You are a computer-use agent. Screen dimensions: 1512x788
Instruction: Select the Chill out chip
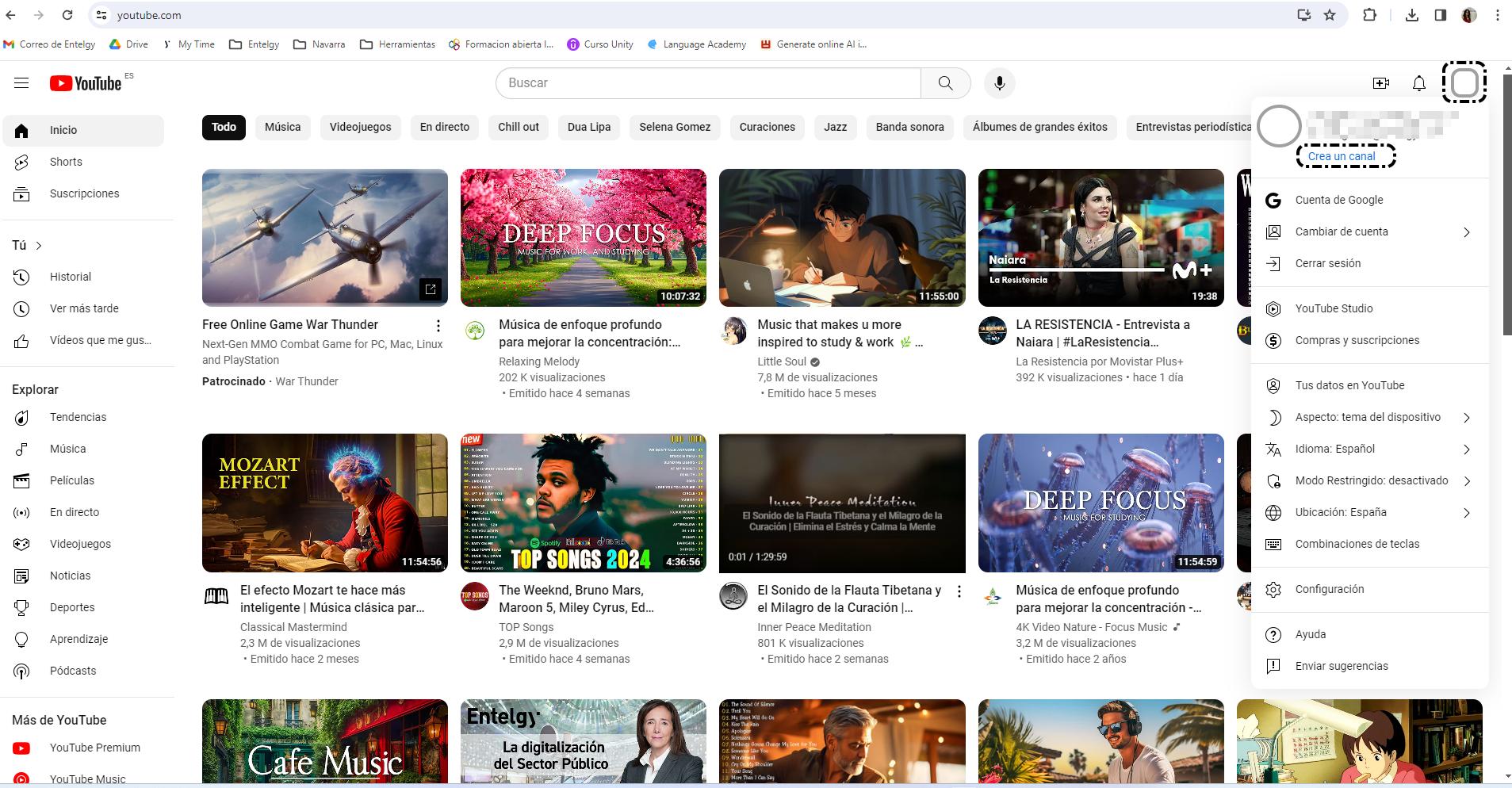[519, 127]
